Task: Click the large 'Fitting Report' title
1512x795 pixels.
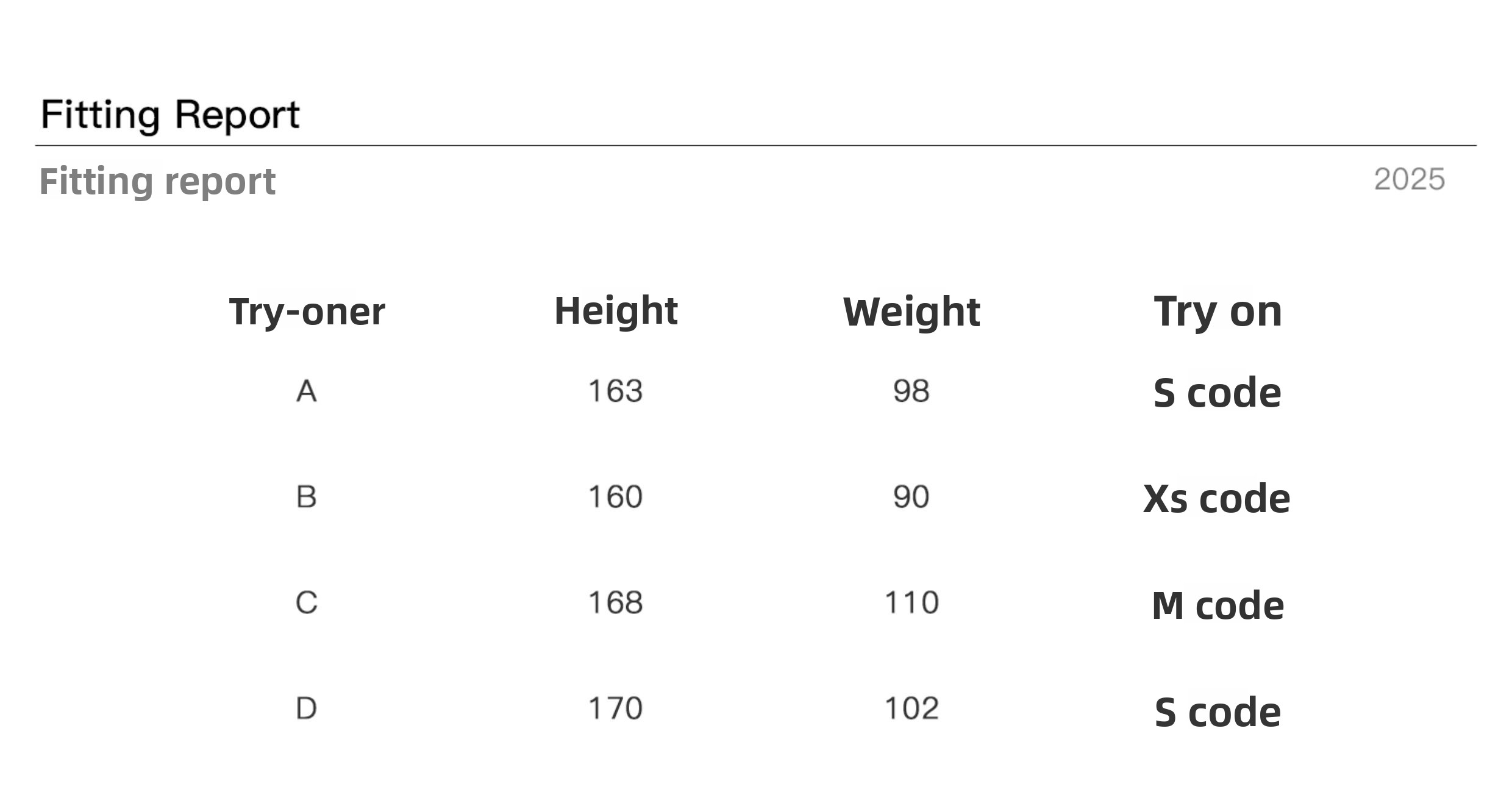Action: tap(170, 115)
